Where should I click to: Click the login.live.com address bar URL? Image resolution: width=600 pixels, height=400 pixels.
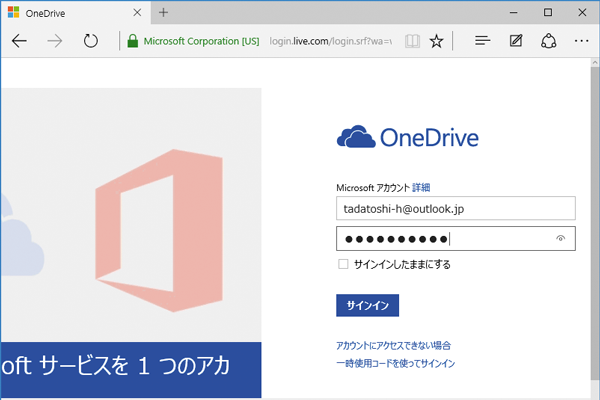pyautogui.click(x=331, y=41)
